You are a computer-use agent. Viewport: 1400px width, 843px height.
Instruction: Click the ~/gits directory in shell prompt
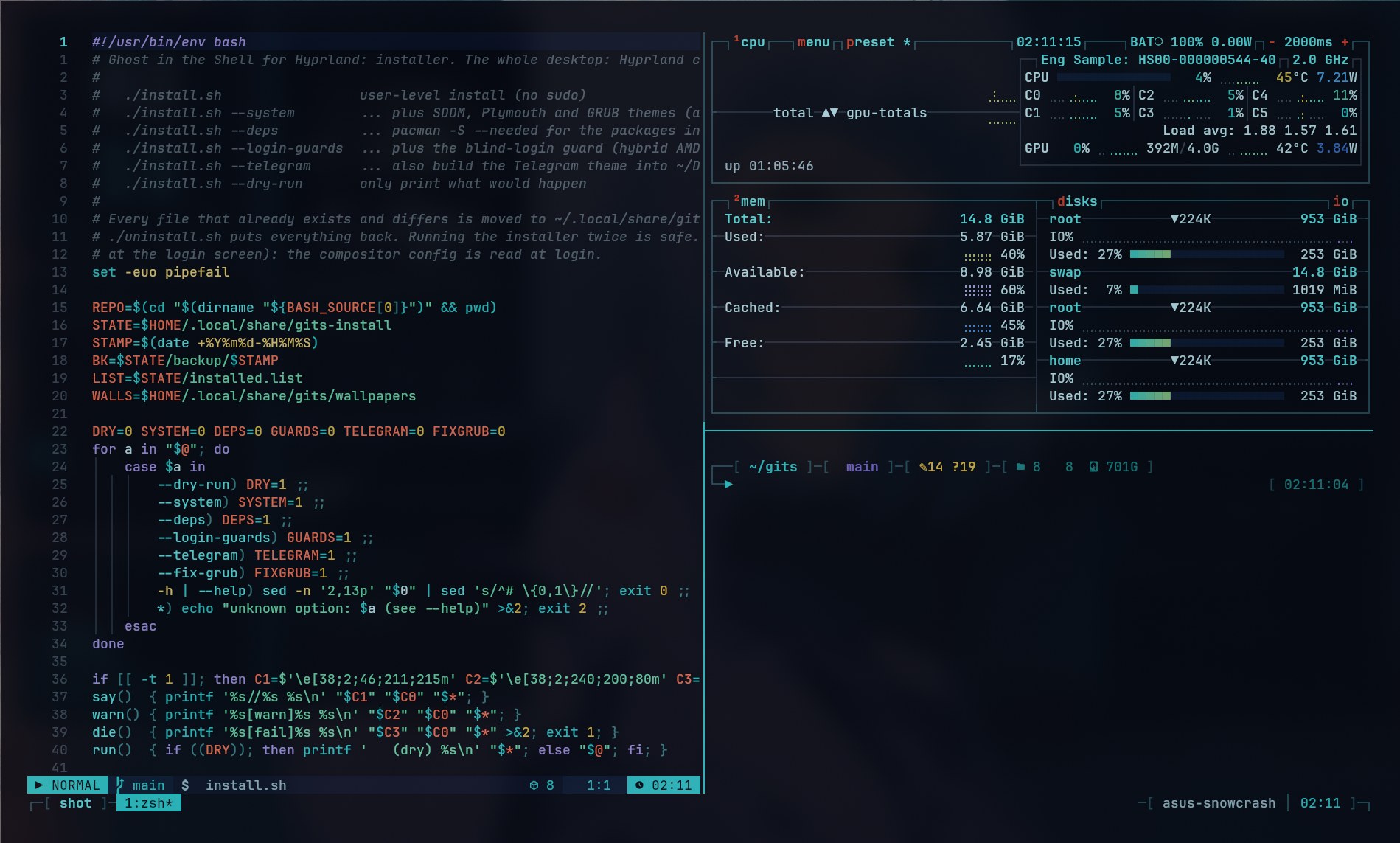point(773,467)
